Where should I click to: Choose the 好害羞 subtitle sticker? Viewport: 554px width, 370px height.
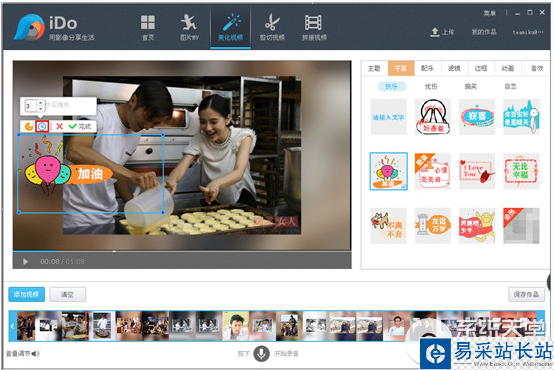[433, 117]
